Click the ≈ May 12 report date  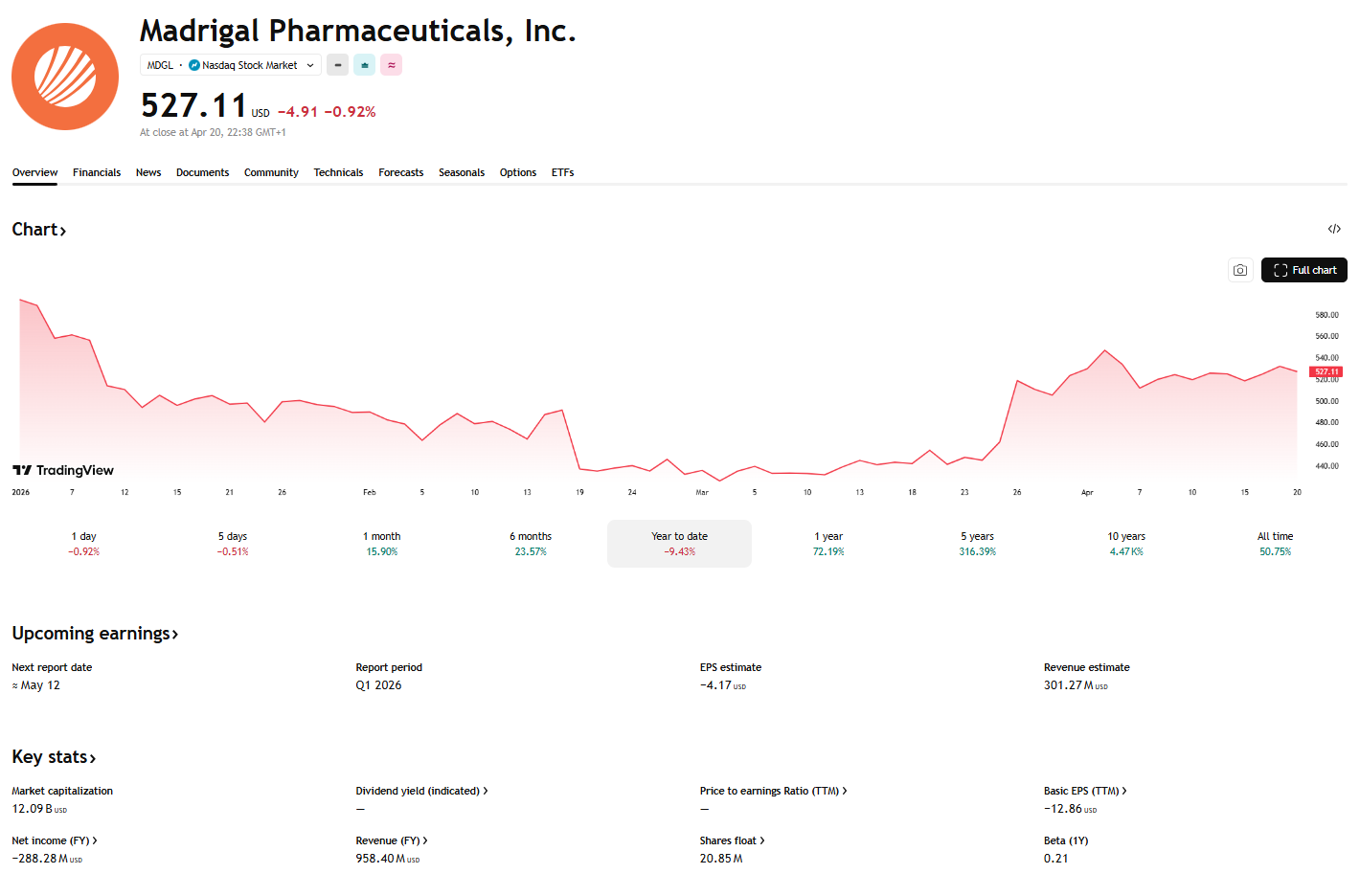(x=35, y=685)
